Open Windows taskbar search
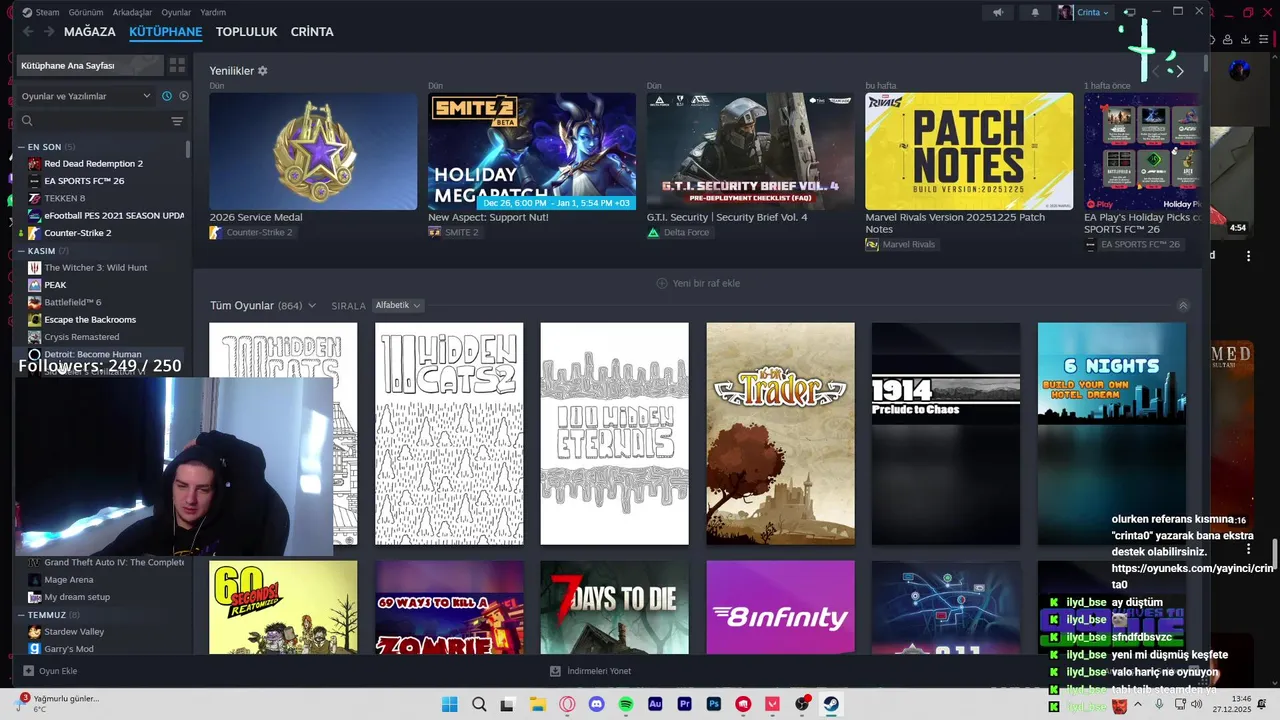Viewport: 1280px width, 720px height. click(x=479, y=704)
